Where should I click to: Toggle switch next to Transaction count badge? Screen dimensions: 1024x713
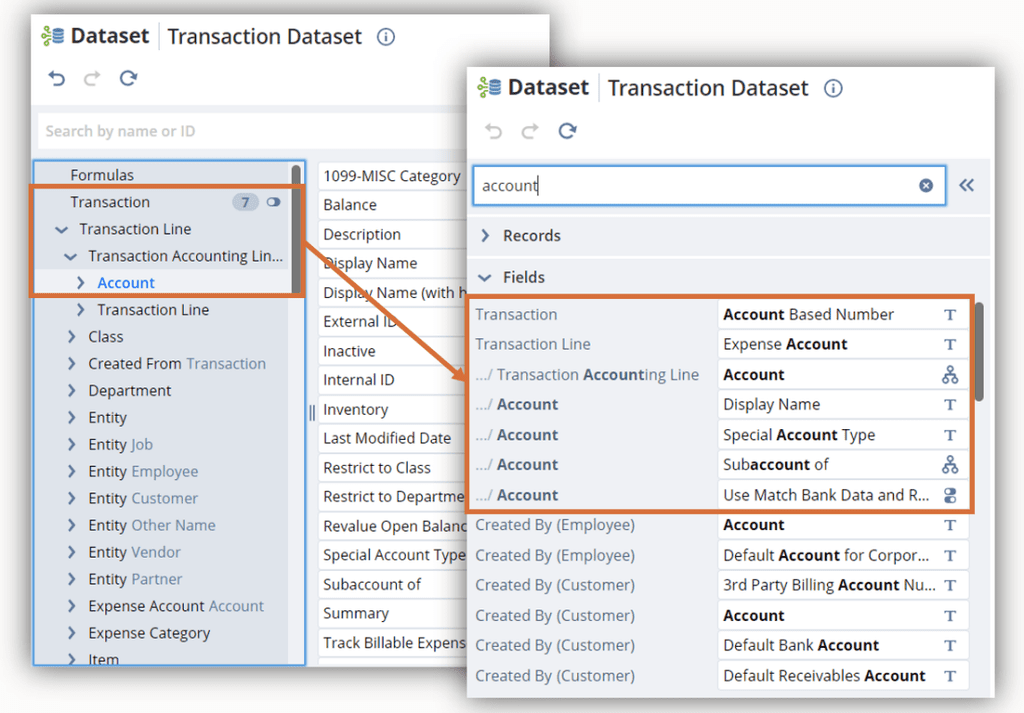274,202
